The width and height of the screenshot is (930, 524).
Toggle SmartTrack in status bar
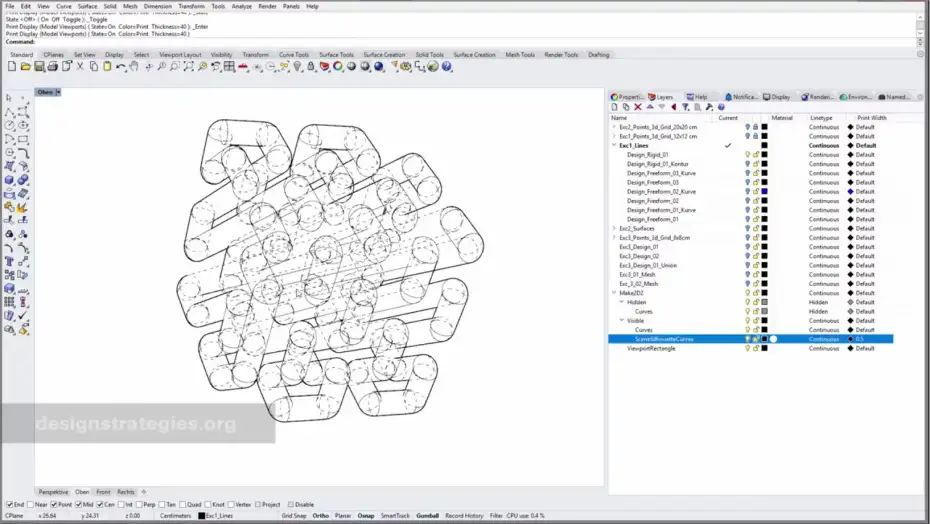(x=395, y=516)
